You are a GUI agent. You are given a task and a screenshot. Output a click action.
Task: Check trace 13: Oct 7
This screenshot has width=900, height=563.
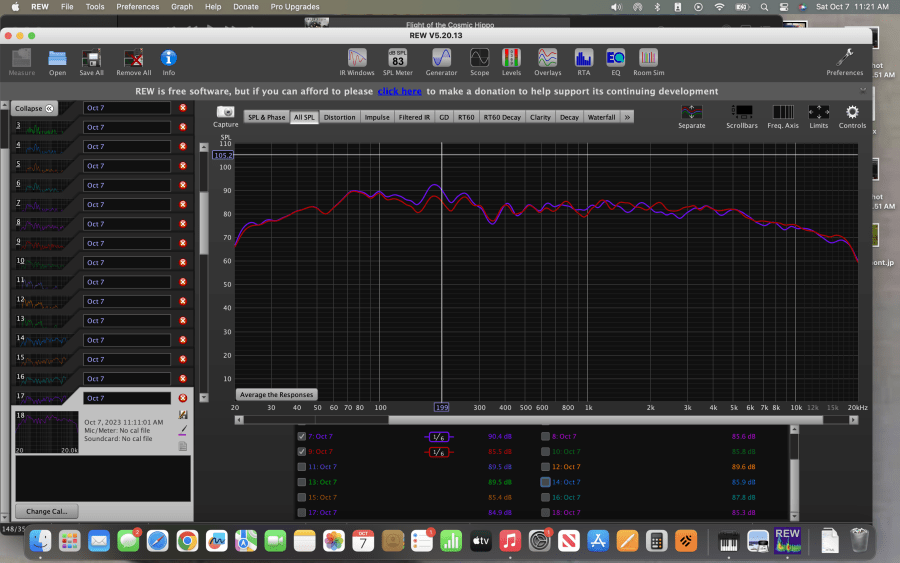[x=301, y=482]
